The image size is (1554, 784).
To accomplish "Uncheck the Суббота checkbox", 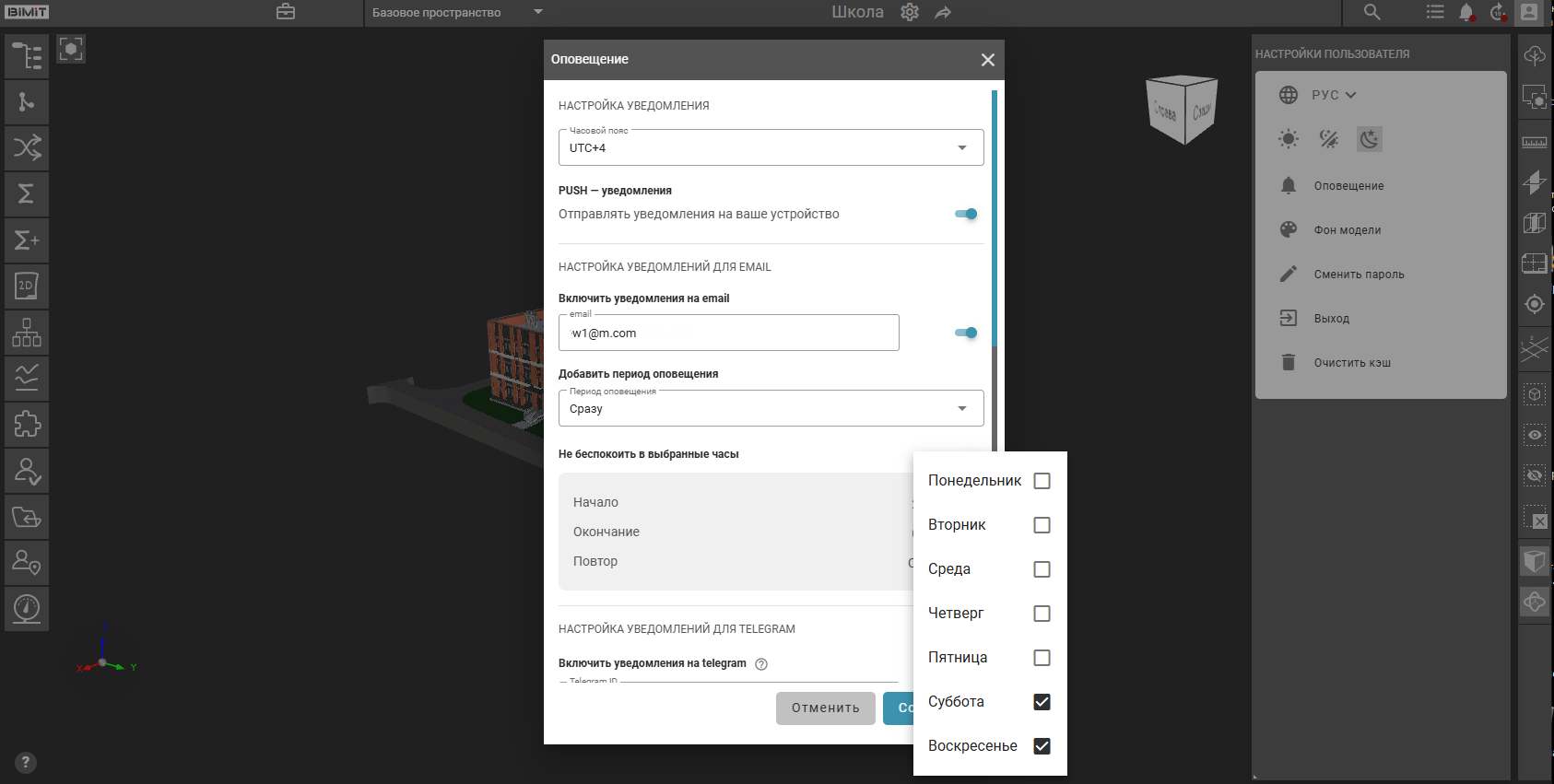I will click(1042, 702).
